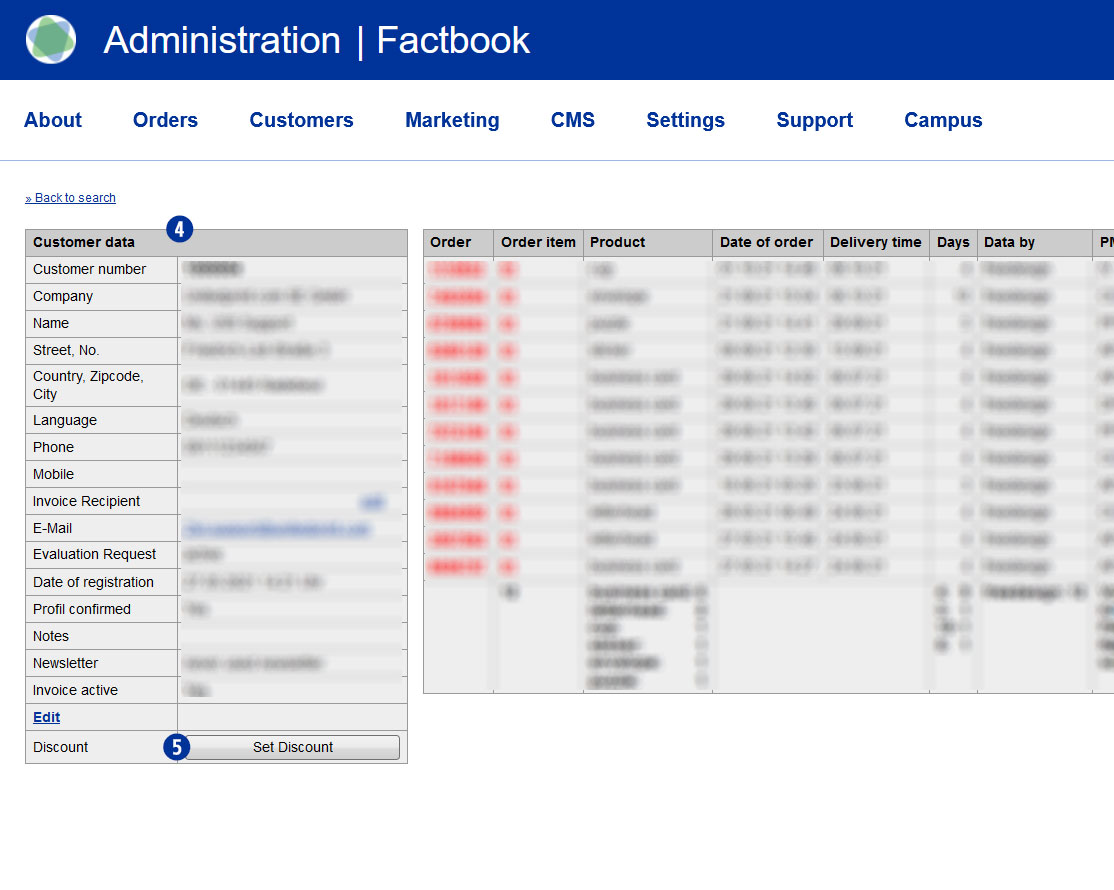Viewport: 1114px width, 890px height.
Task: Go to the Orders section
Action: click(x=165, y=120)
